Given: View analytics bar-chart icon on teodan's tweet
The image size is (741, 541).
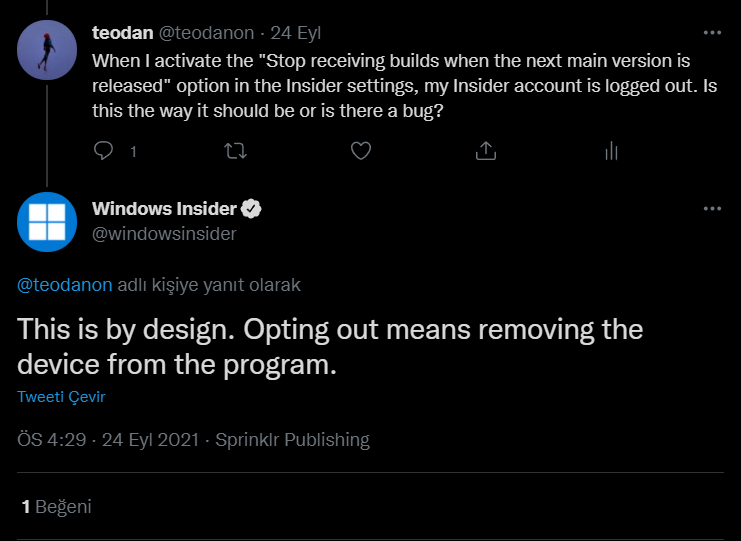Looking at the screenshot, I should pyautogui.click(x=612, y=151).
